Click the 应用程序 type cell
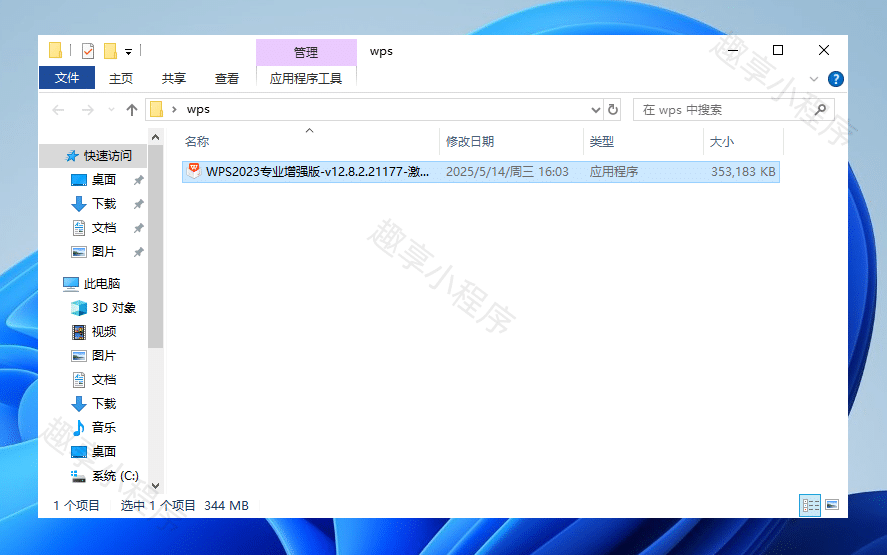The width and height of the screenshot is (887, 555). [614, 171]
